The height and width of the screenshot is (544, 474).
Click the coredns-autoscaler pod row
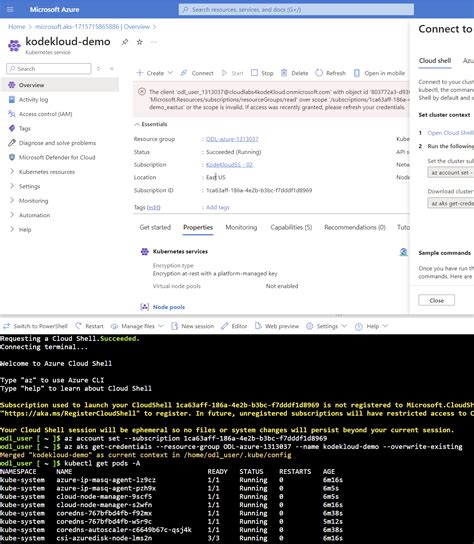click(171, 530)
